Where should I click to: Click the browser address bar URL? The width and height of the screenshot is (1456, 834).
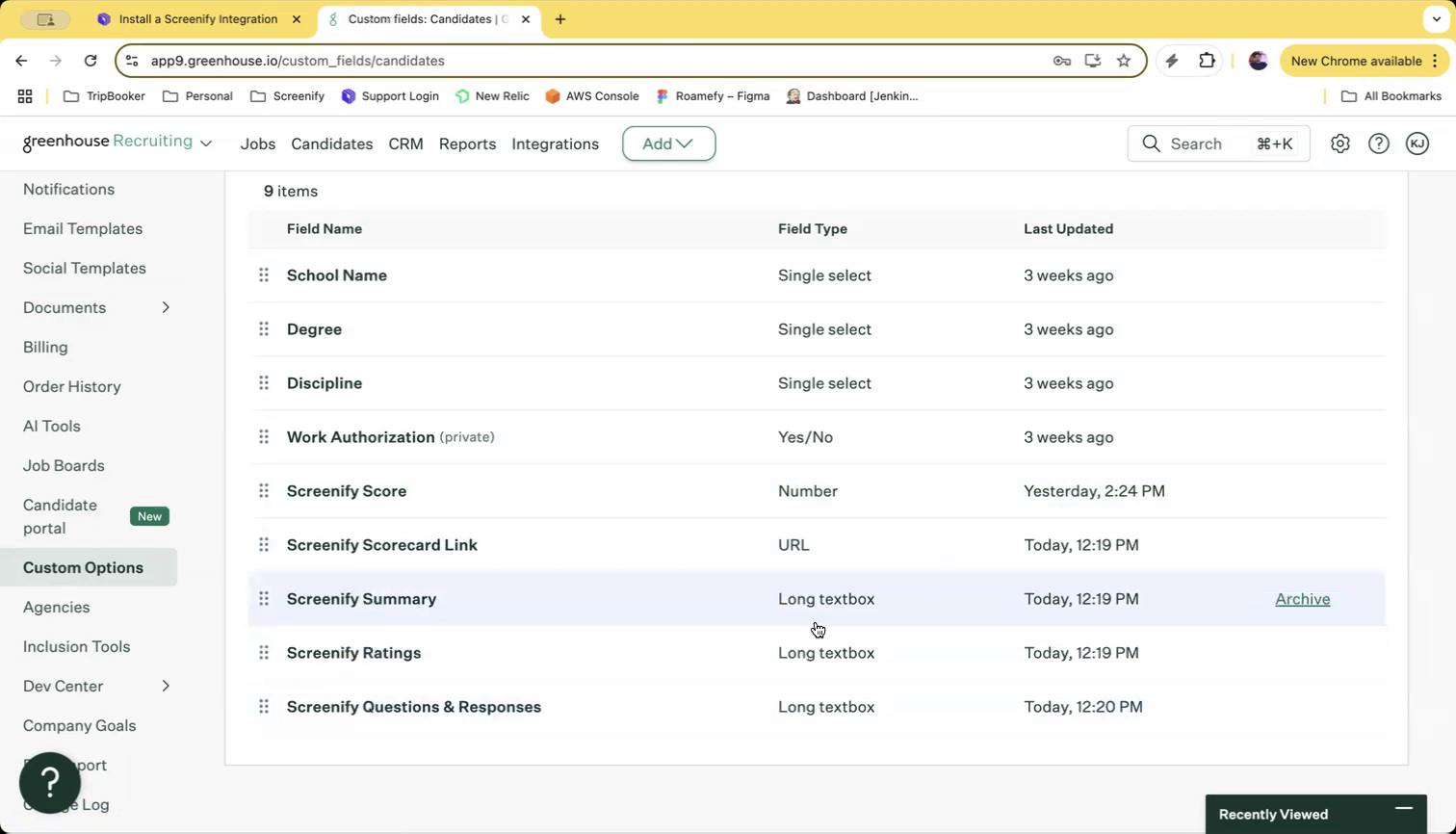tap(298, 61)
